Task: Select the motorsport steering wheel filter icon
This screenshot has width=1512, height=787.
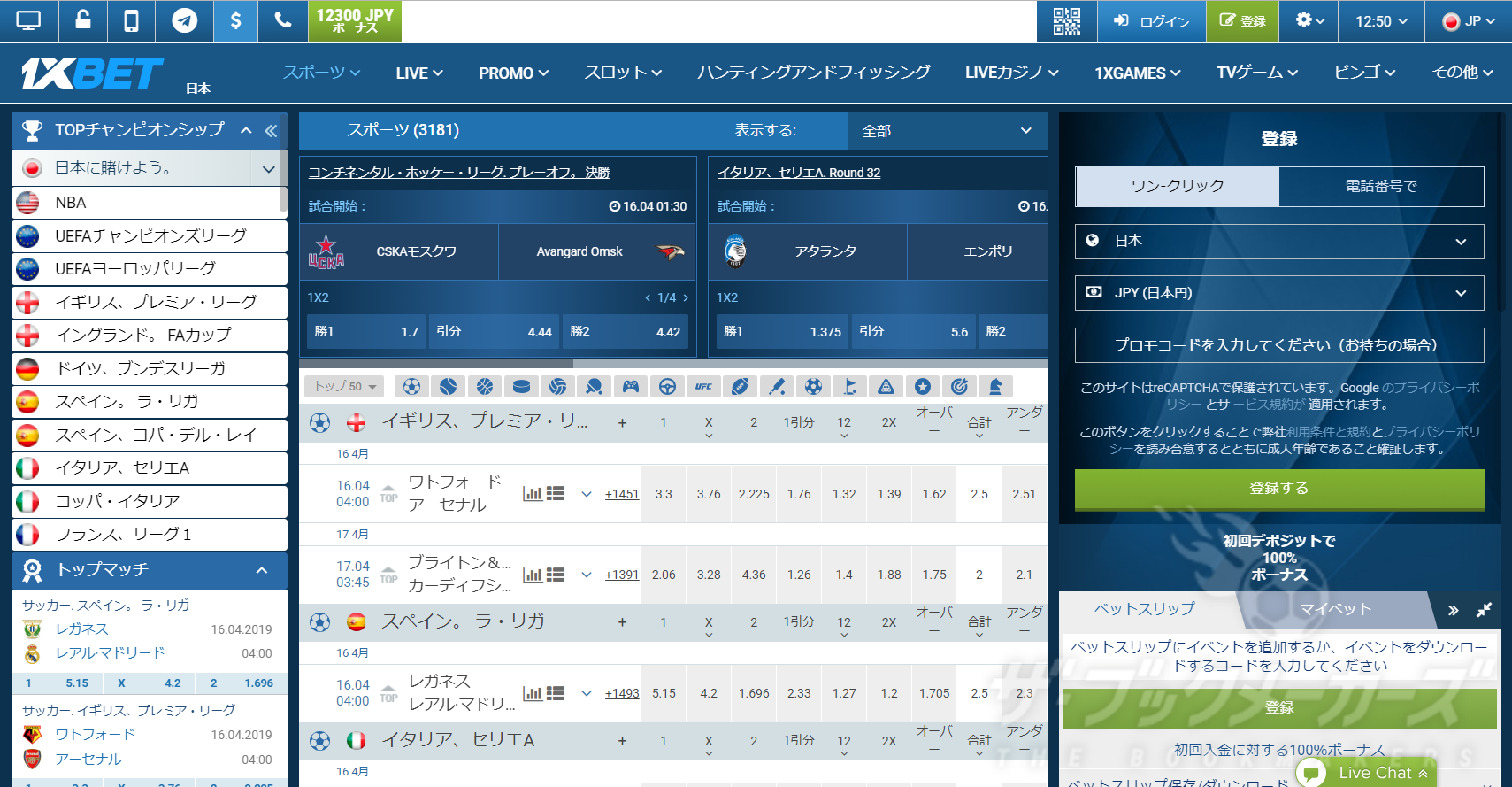Action: tap(667, 386)
